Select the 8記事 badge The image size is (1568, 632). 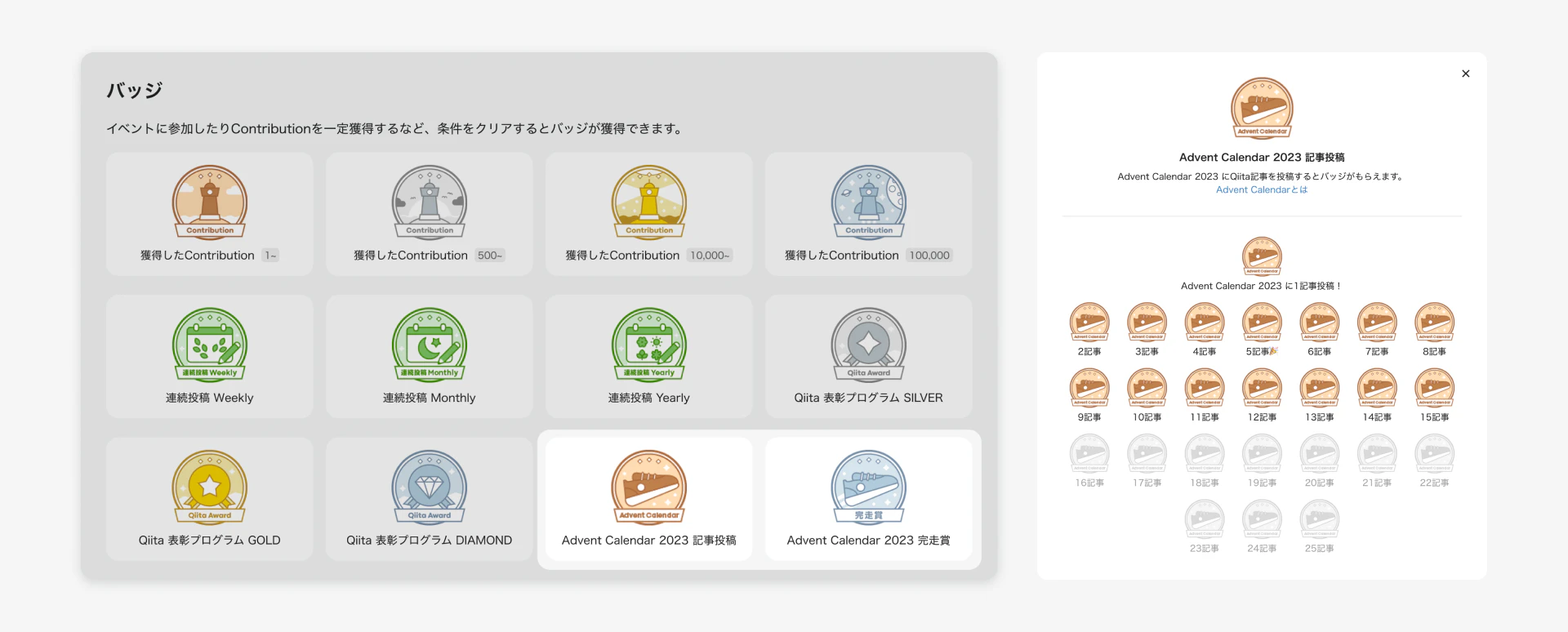1435,323
